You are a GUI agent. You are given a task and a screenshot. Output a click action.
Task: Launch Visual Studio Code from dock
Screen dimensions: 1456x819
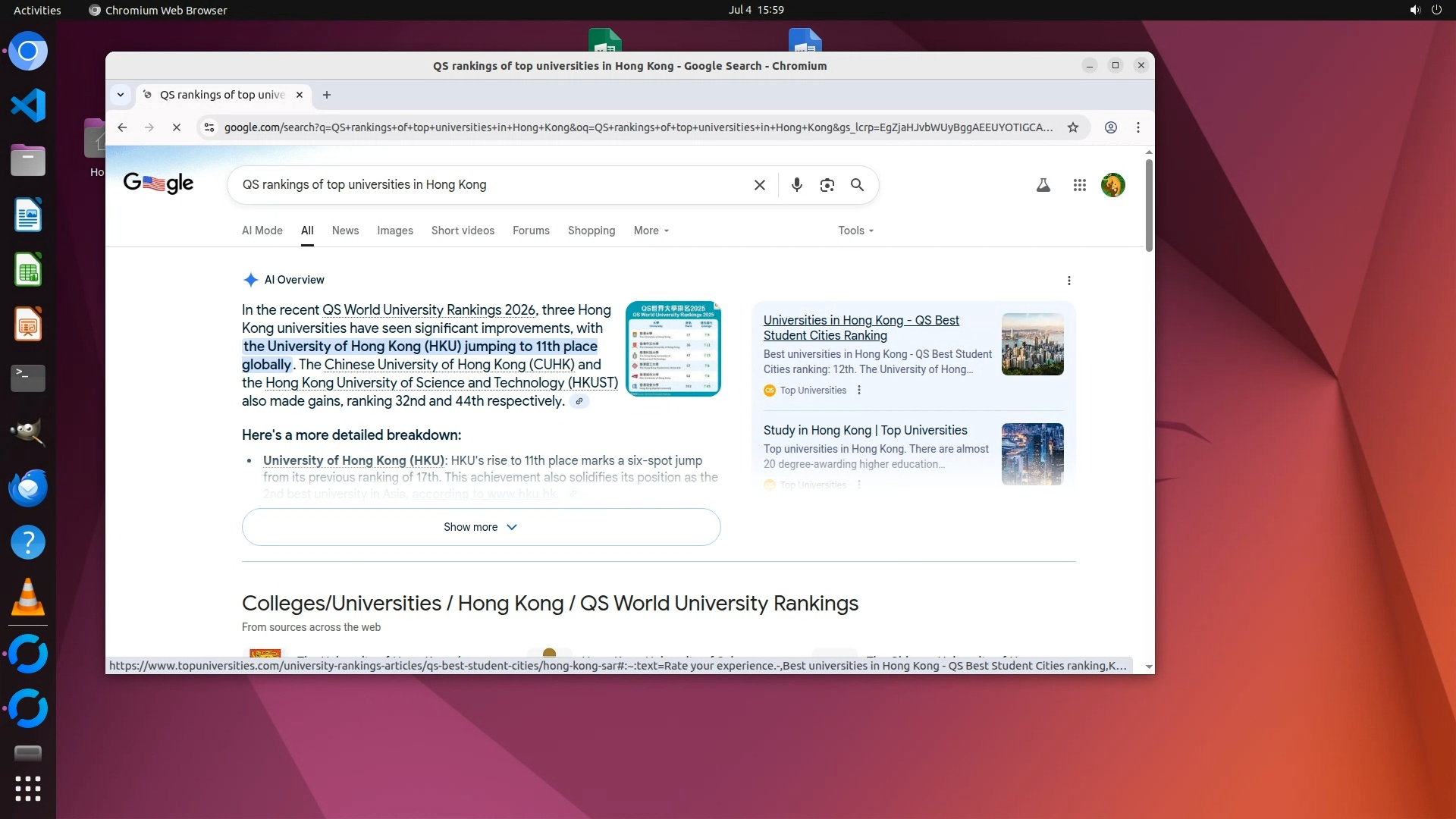click(x=28, y=105)
